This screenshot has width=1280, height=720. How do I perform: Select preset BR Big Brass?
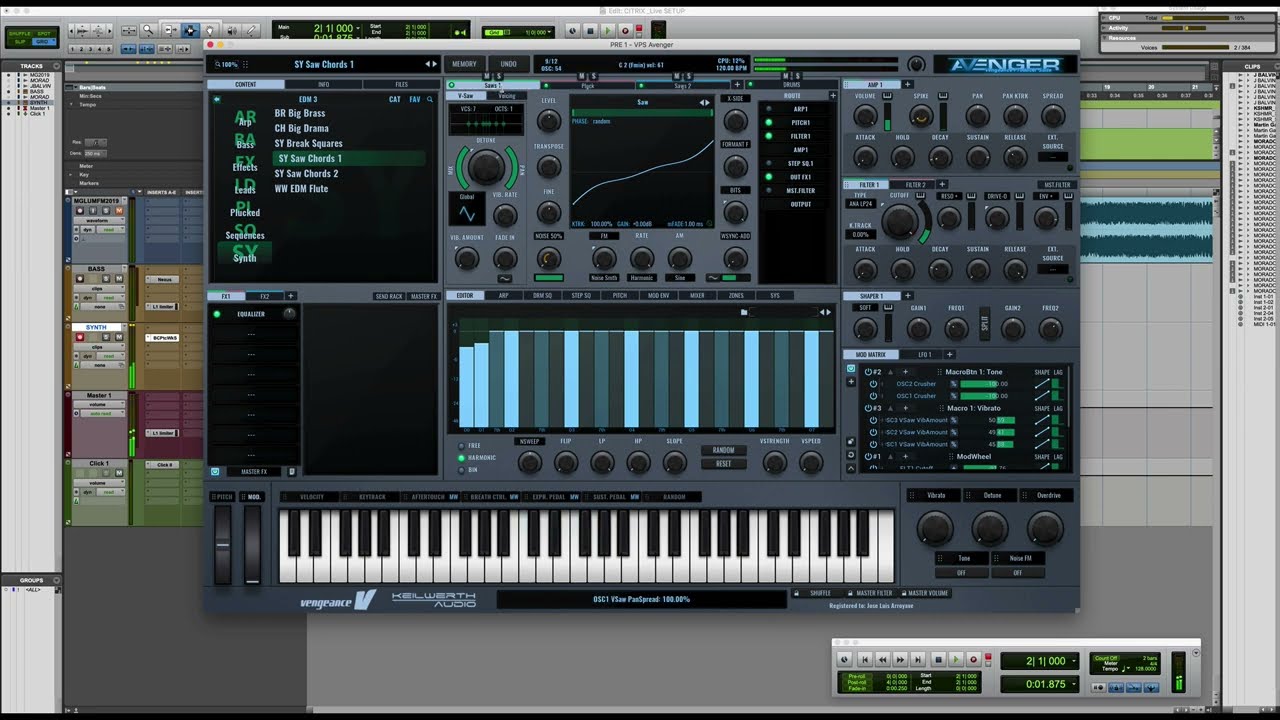[x=300, y=113]
